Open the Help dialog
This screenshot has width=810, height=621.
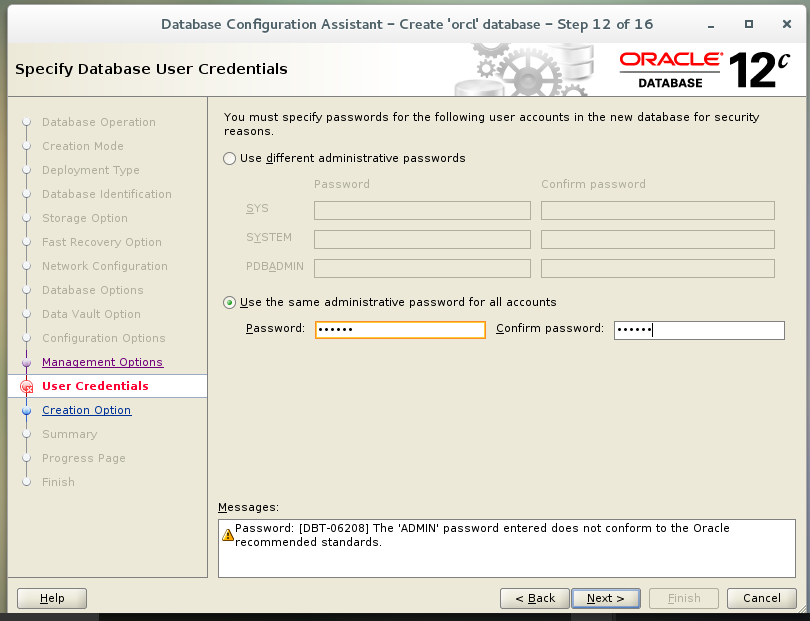click(51, 597)
